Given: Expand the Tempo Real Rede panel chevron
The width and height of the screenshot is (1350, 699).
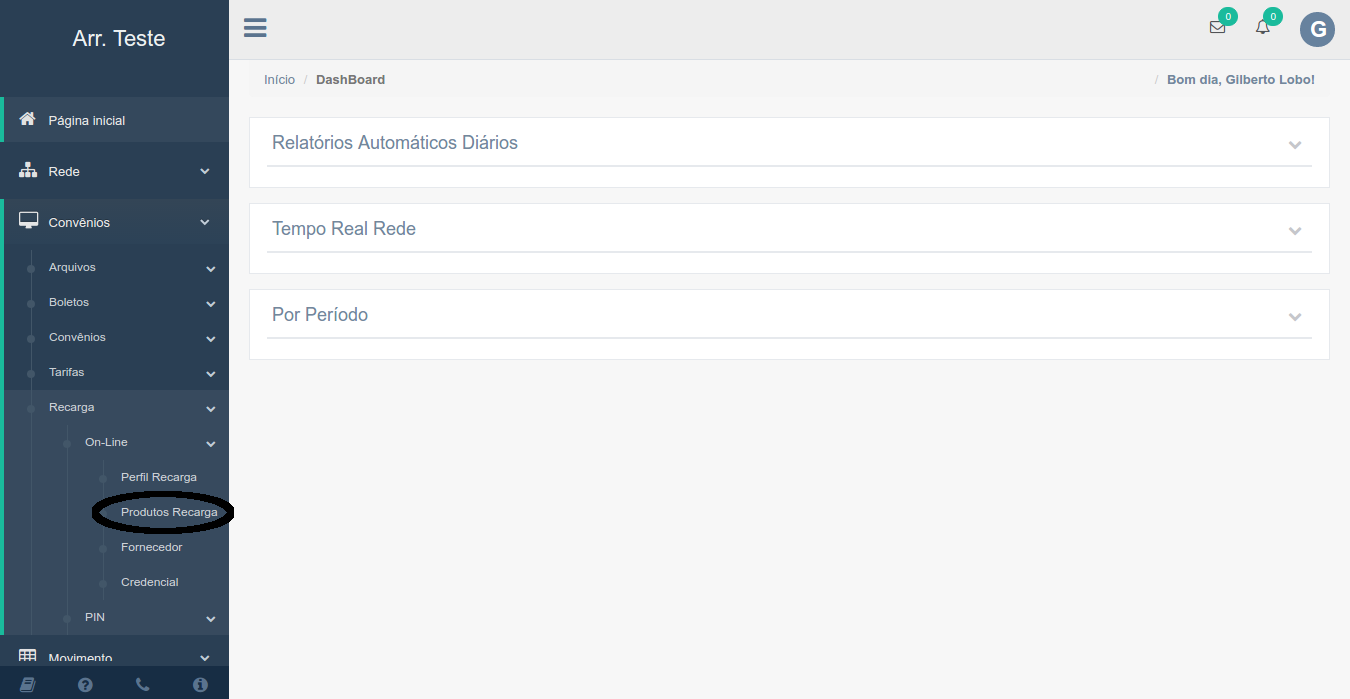Looking at the screenshot, I should click(1295, 230).
